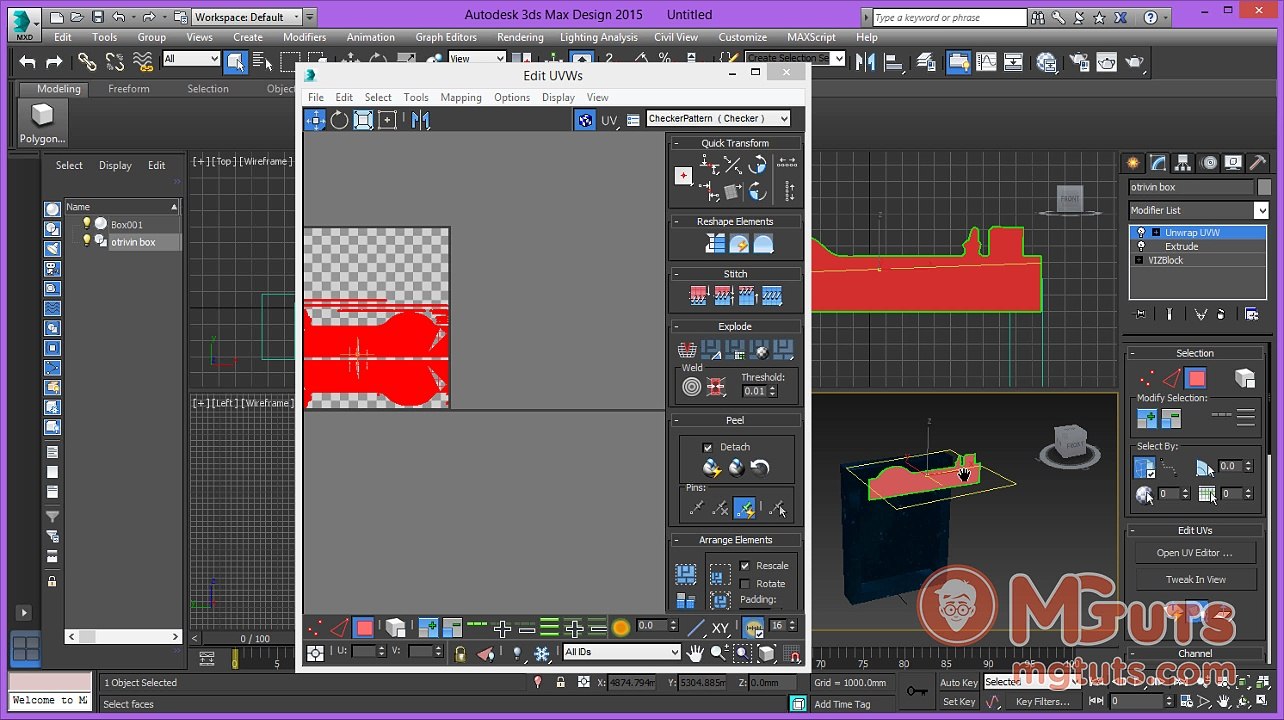Collapse the Reshape Elements rollout
The width and height of the screenshot is (1284, 720).
click(735, 221)
